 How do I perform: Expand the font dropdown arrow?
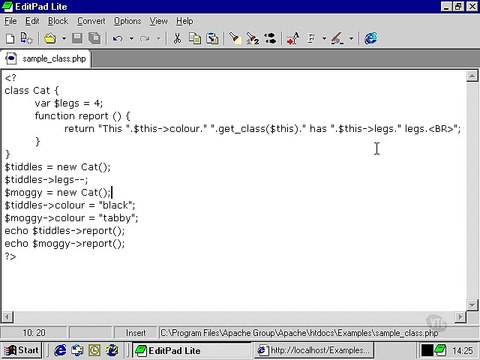tap(324, 39)
